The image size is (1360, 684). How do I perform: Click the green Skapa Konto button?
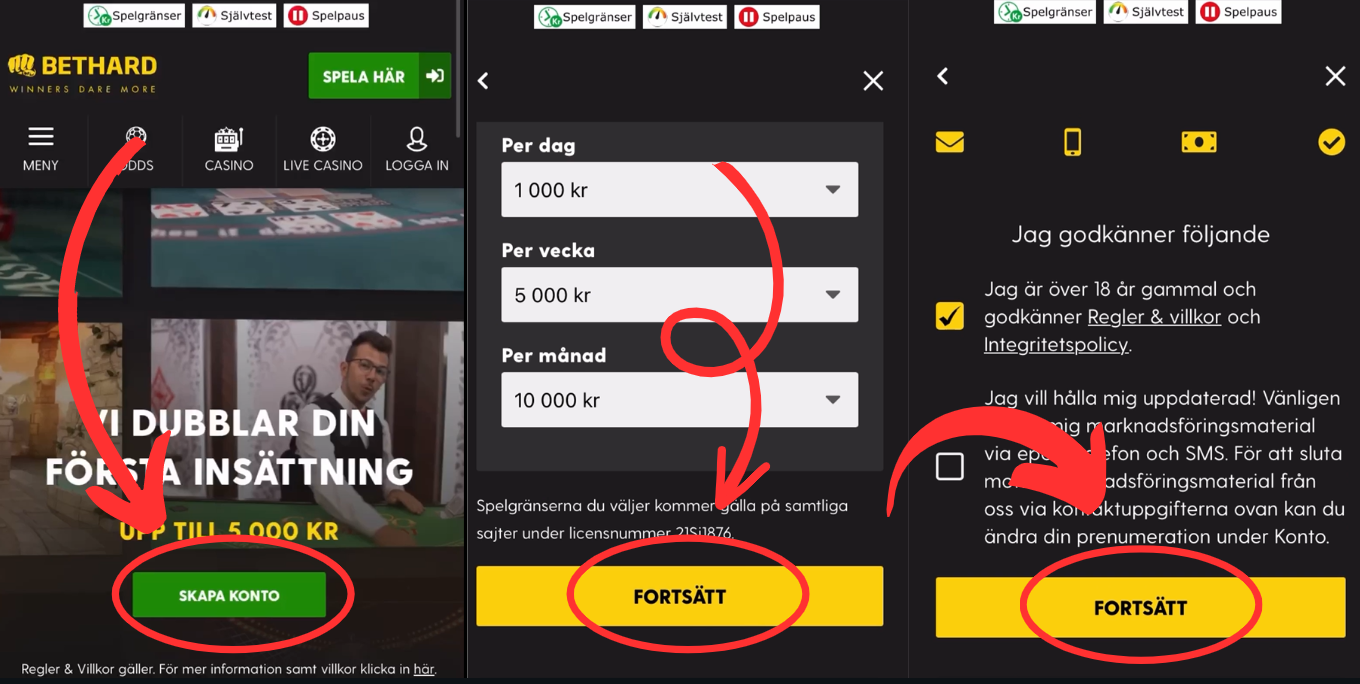click(x=229, y=595)
